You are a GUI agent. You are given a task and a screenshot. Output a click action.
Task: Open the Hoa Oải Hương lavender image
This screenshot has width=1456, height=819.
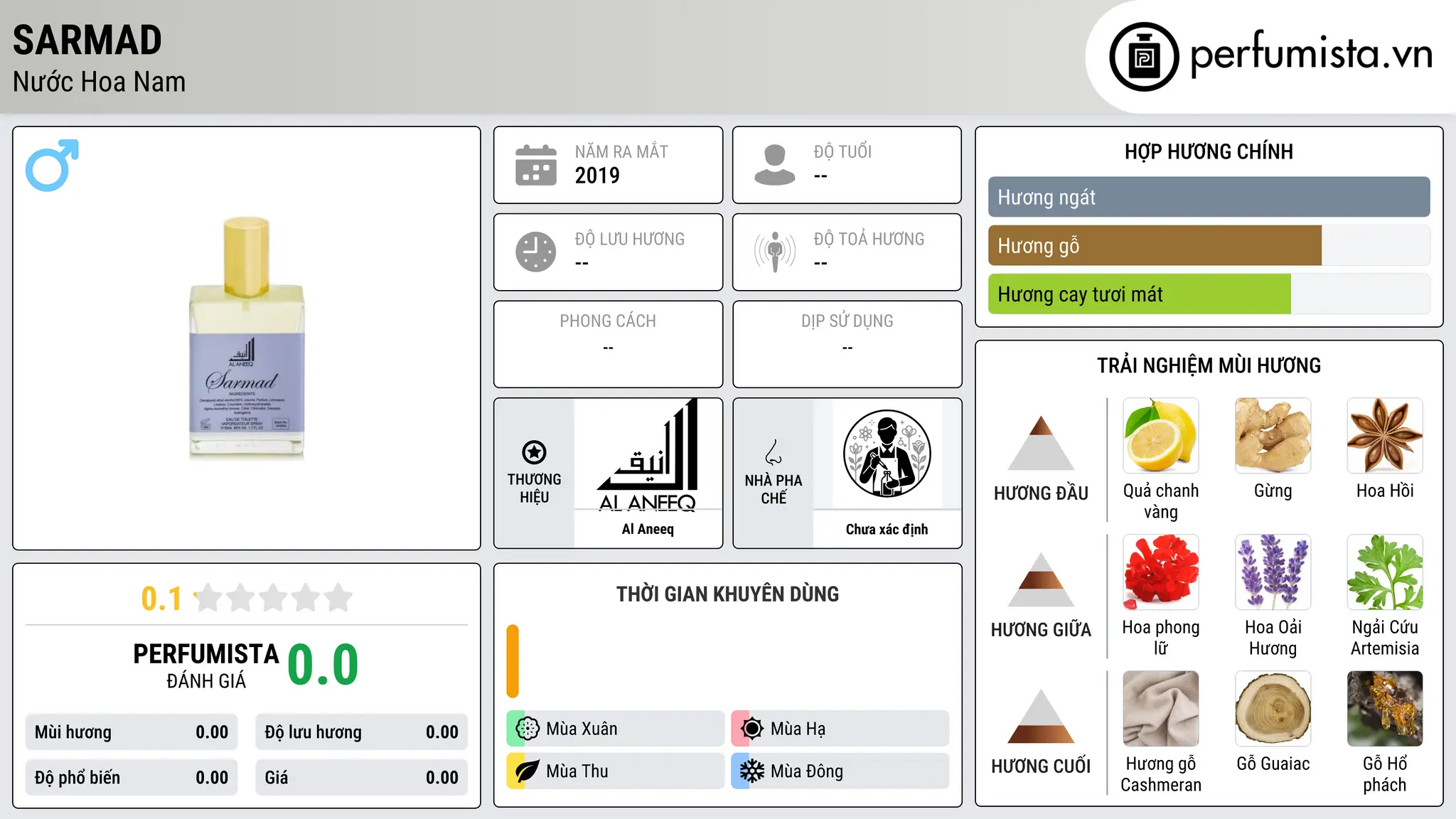point(1273,572)
